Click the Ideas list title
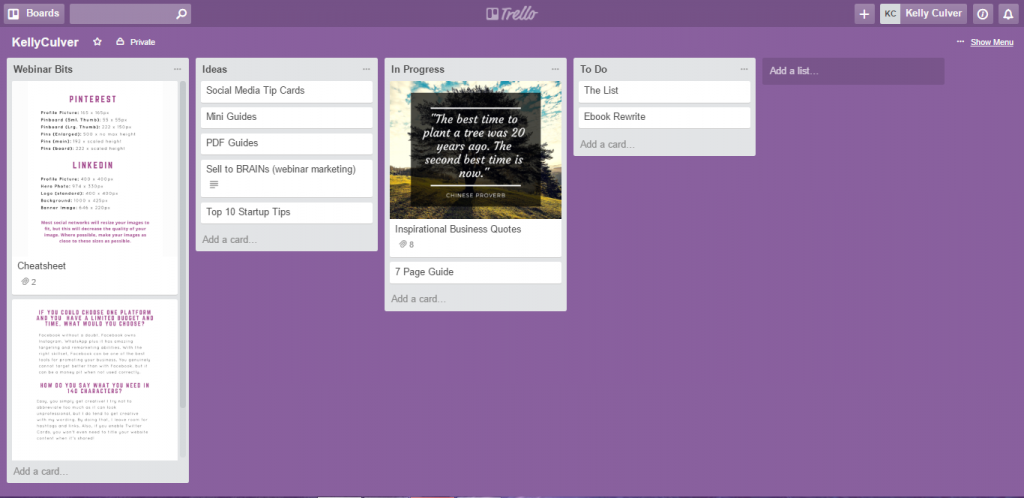 coord(215,69)
